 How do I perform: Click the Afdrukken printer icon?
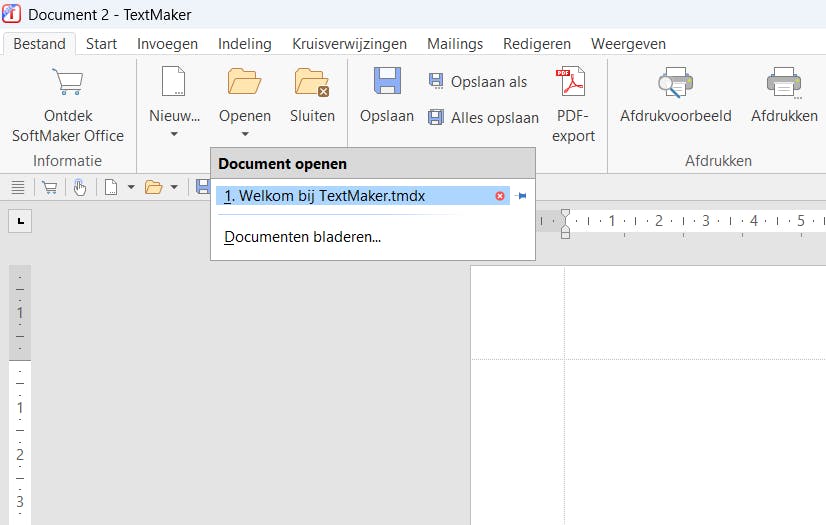(x=784, y=82)
